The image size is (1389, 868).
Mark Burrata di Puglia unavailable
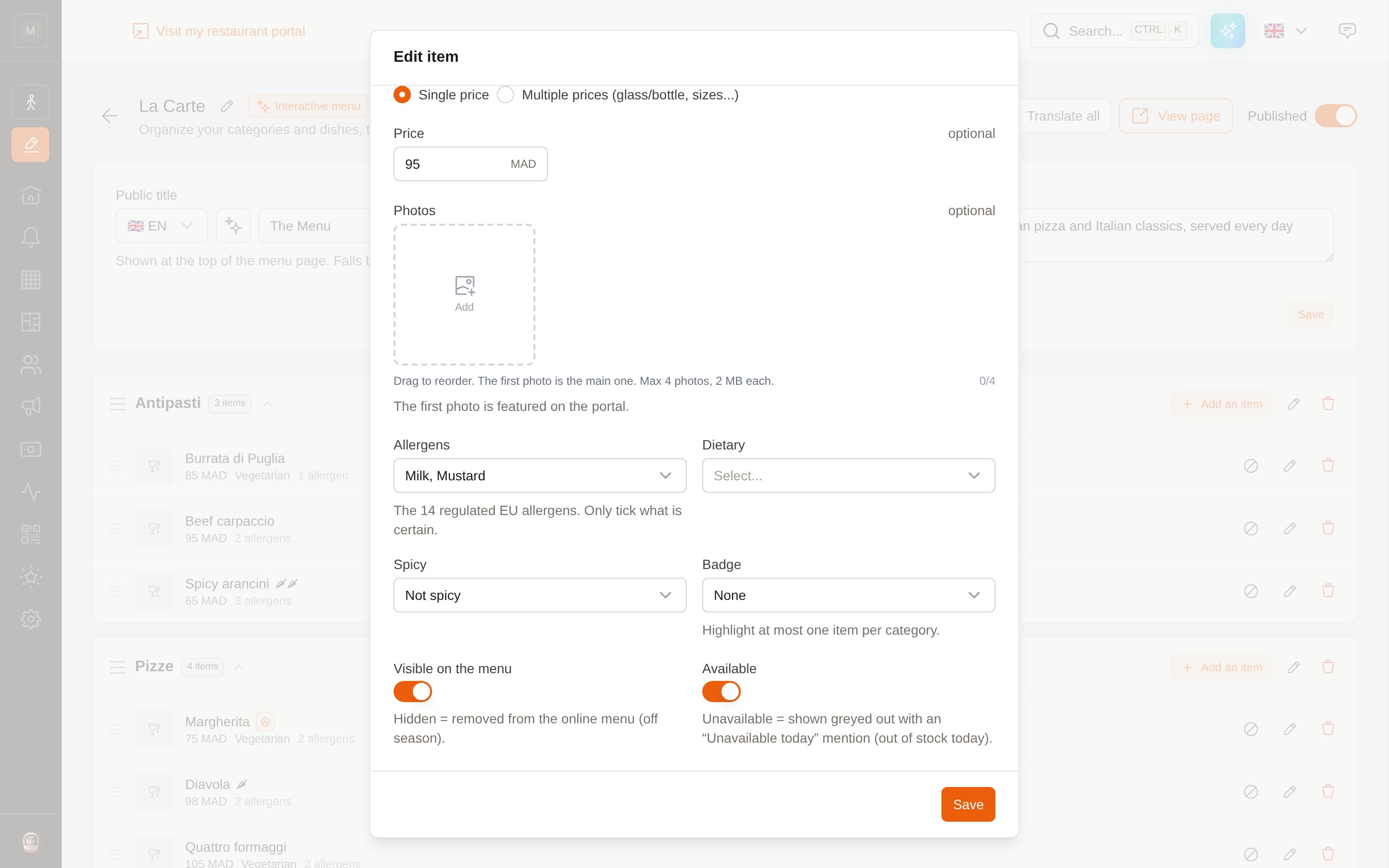point(1251,465)
